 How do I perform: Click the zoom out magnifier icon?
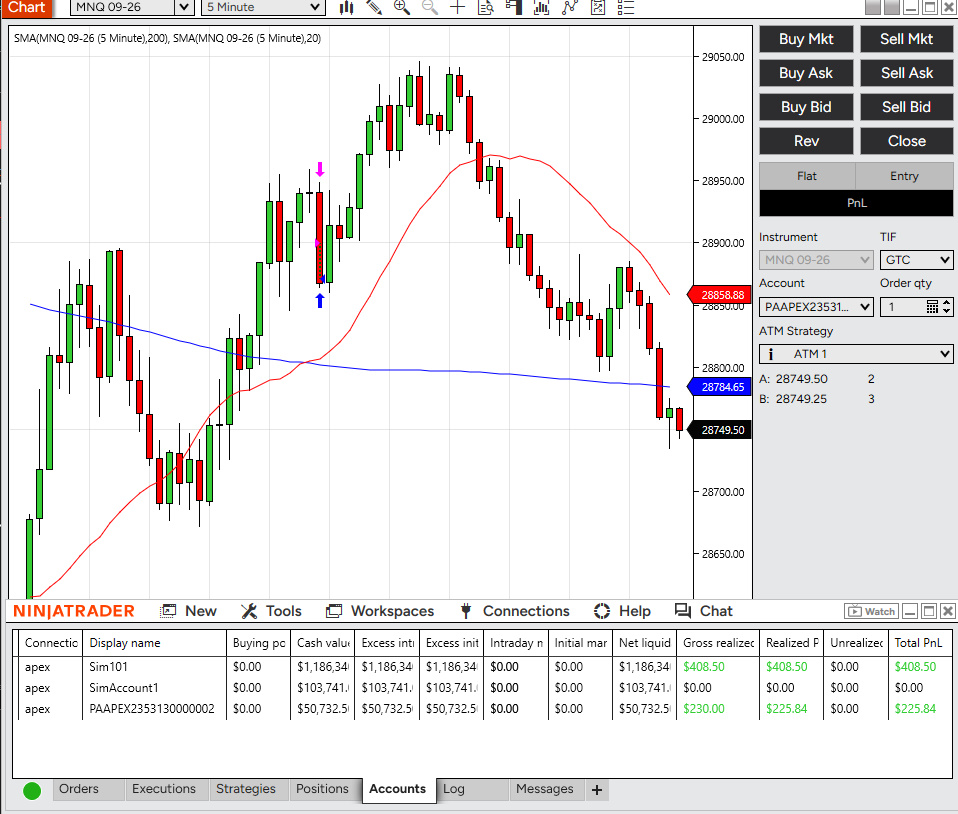tap(430, 7)
